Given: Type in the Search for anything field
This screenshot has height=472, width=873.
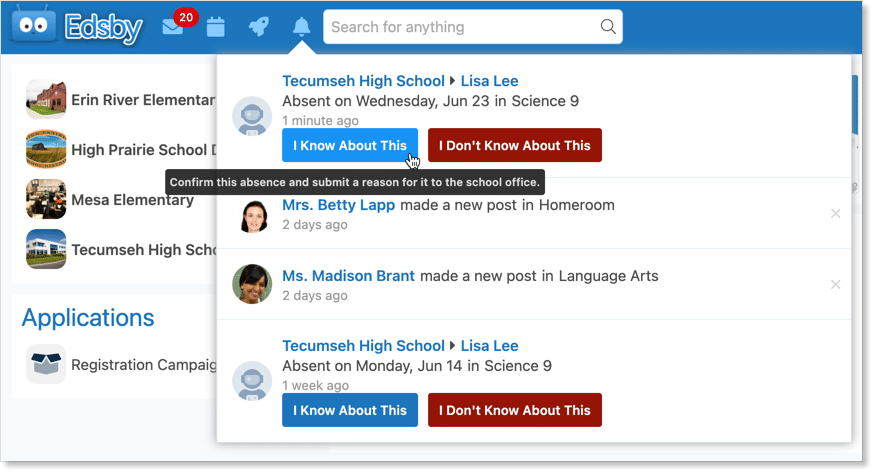Looking at the screenshot, I should (x=460, y=27).
